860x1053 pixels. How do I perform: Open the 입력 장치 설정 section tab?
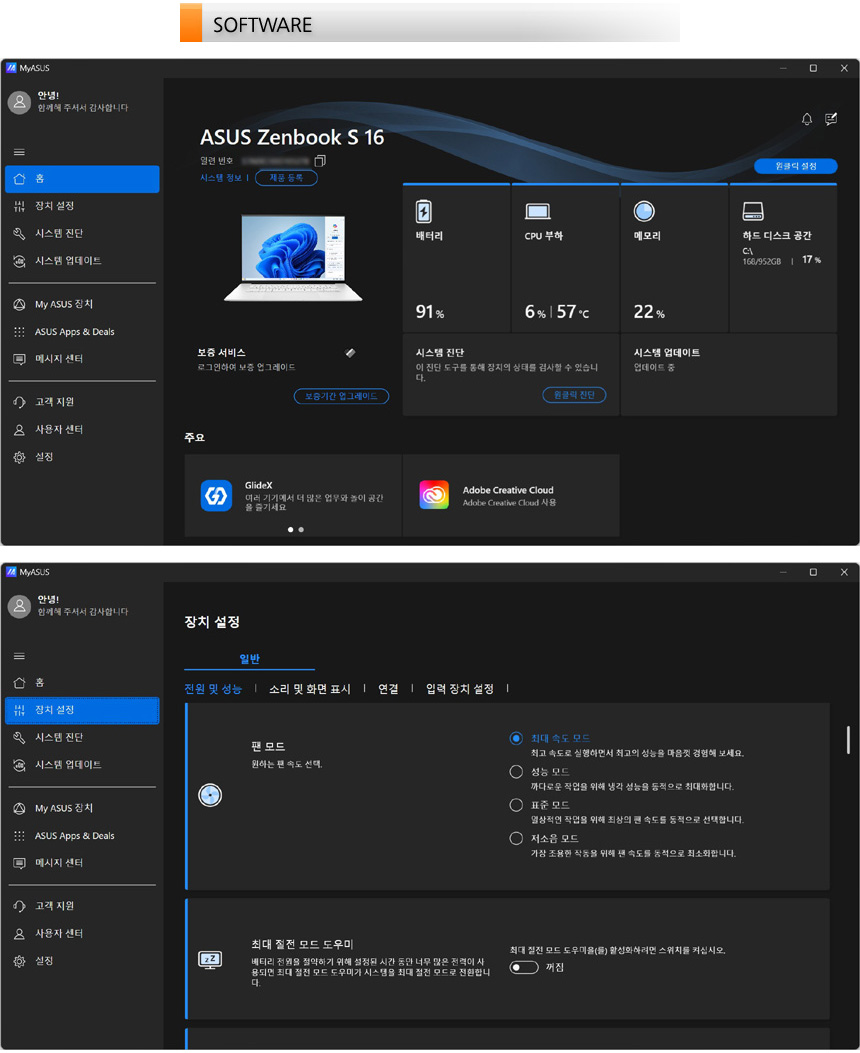coord(460,688)
